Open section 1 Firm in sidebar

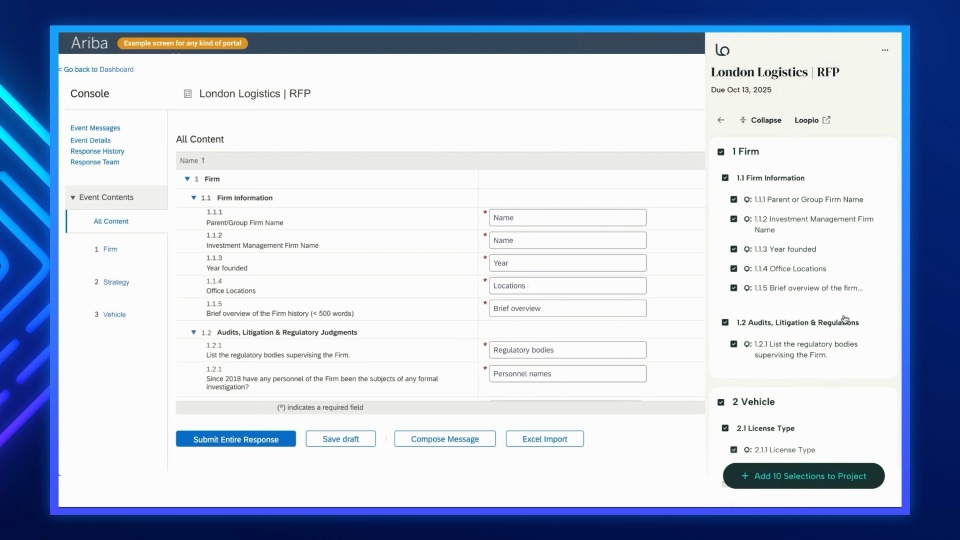(x=110, y=249)
